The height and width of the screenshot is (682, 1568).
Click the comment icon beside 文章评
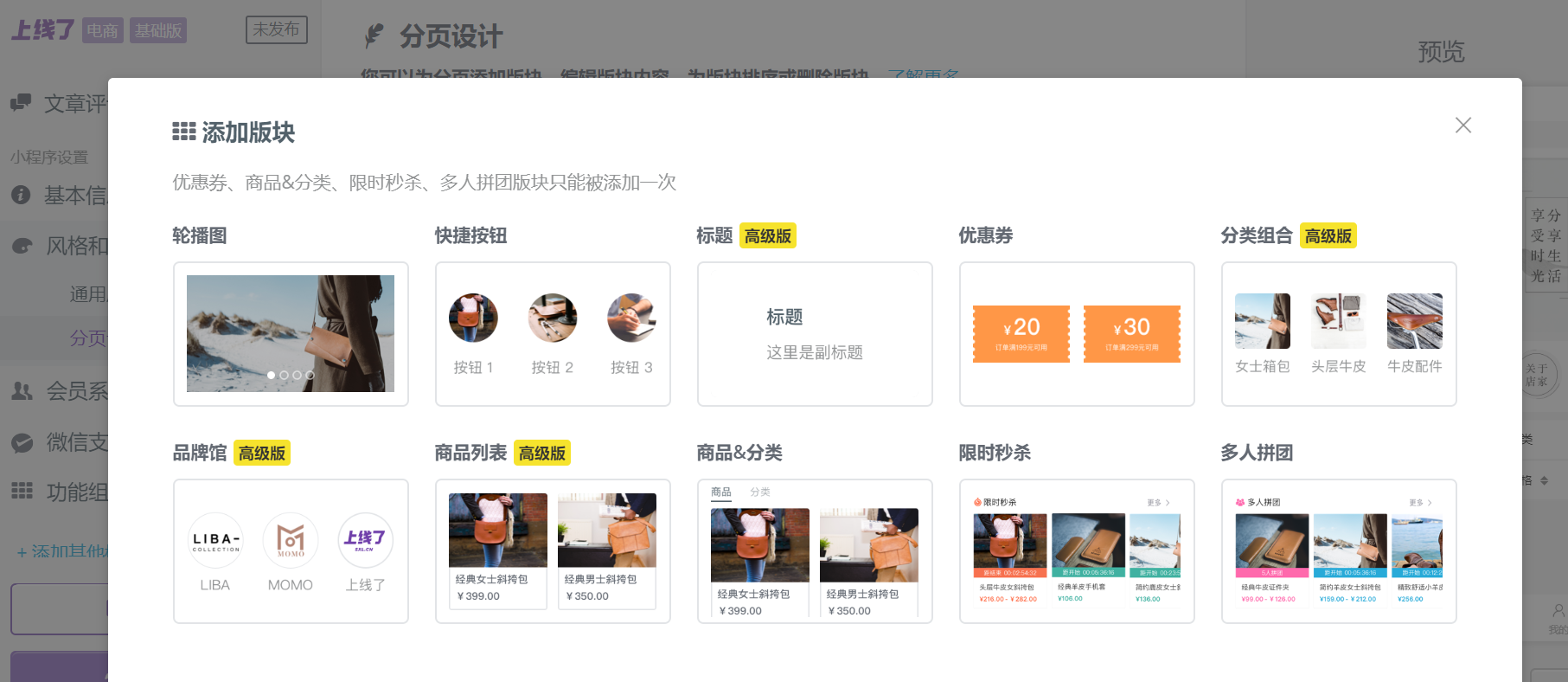coord(21,102)
